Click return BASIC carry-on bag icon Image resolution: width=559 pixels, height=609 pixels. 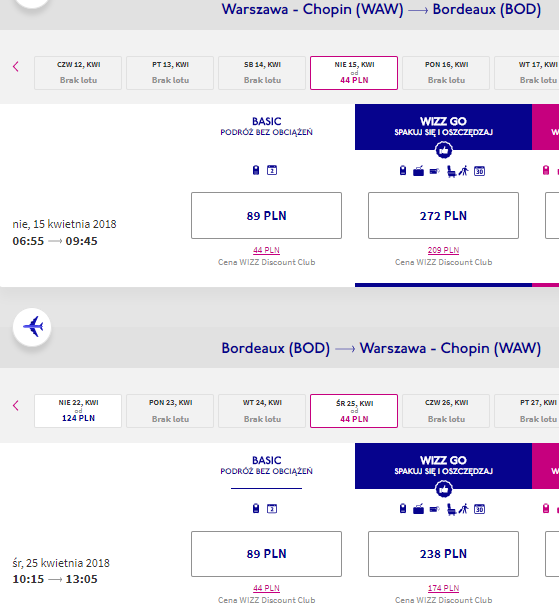pos(256,508)
